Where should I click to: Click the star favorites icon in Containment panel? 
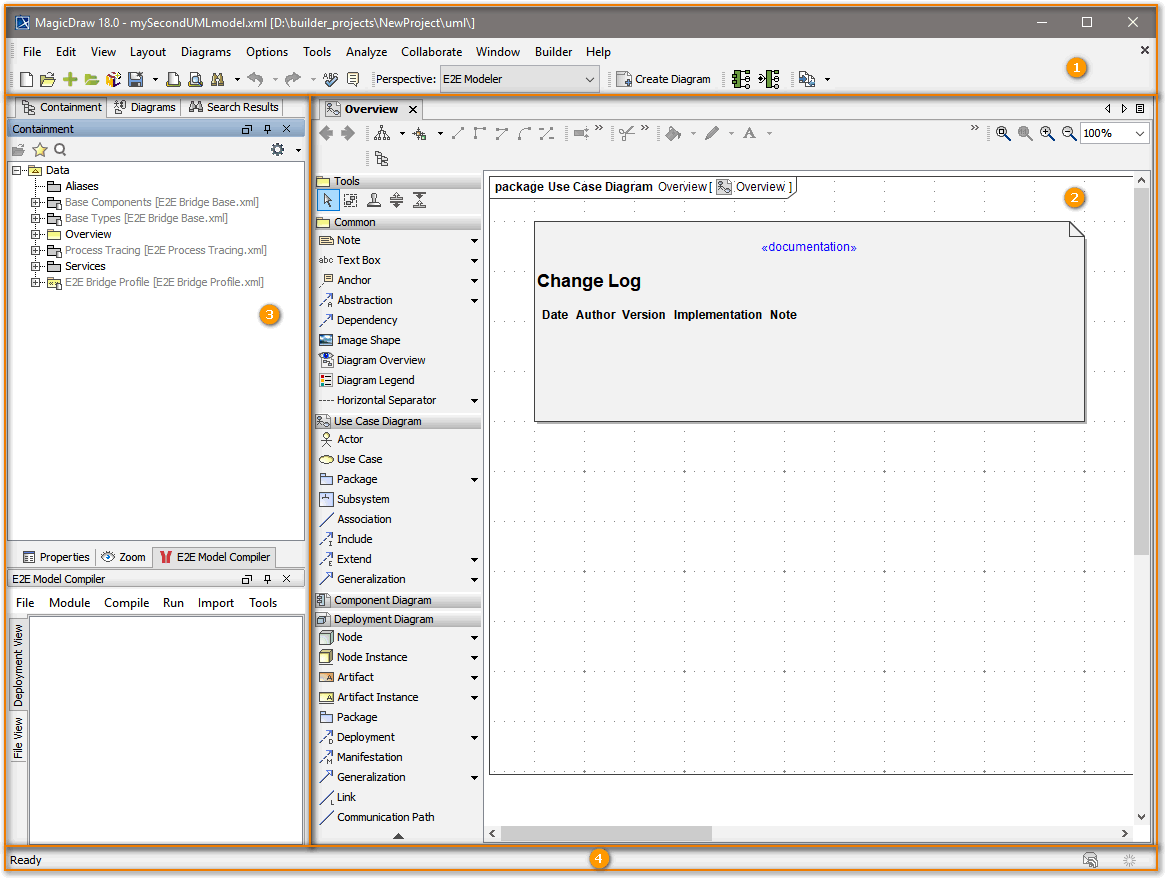[x=40, y=149]
